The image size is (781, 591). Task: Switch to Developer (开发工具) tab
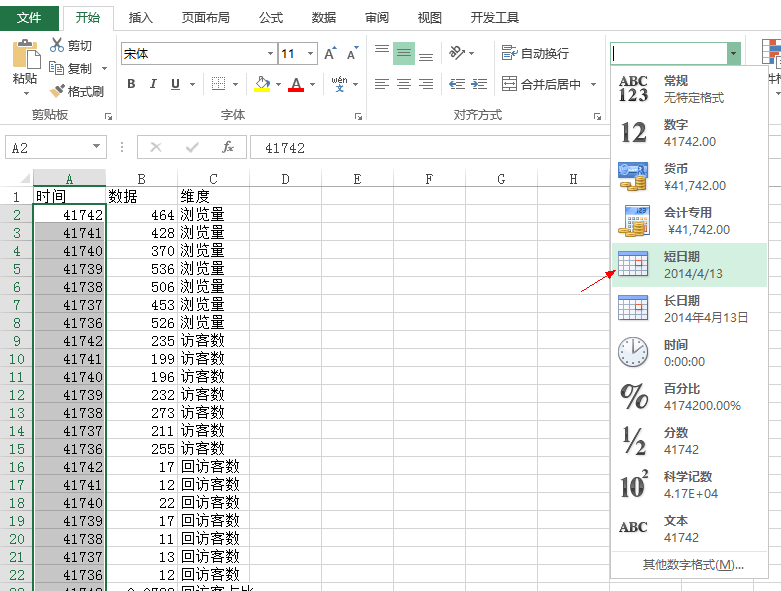coord(495,18)
